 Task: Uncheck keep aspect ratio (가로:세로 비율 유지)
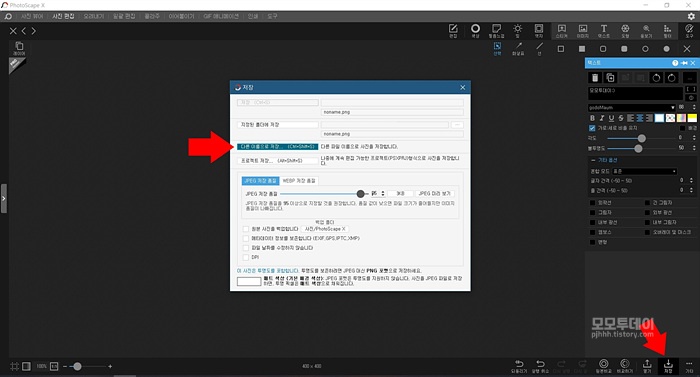coord(592,128)
